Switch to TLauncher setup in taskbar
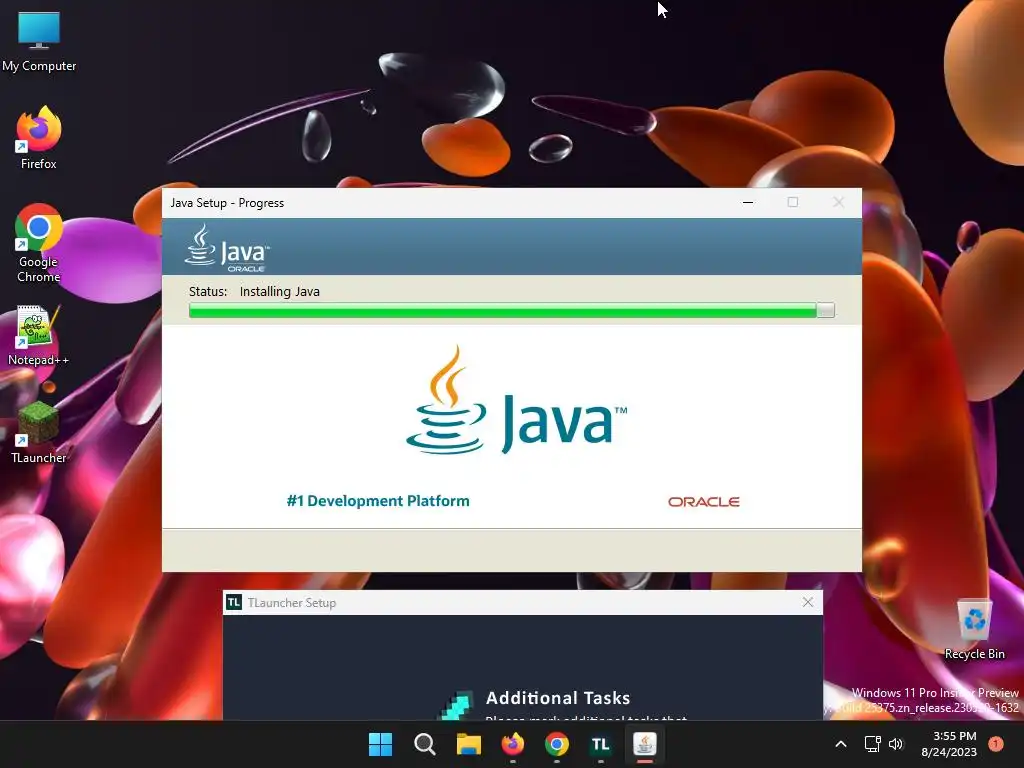 [600, 744]
